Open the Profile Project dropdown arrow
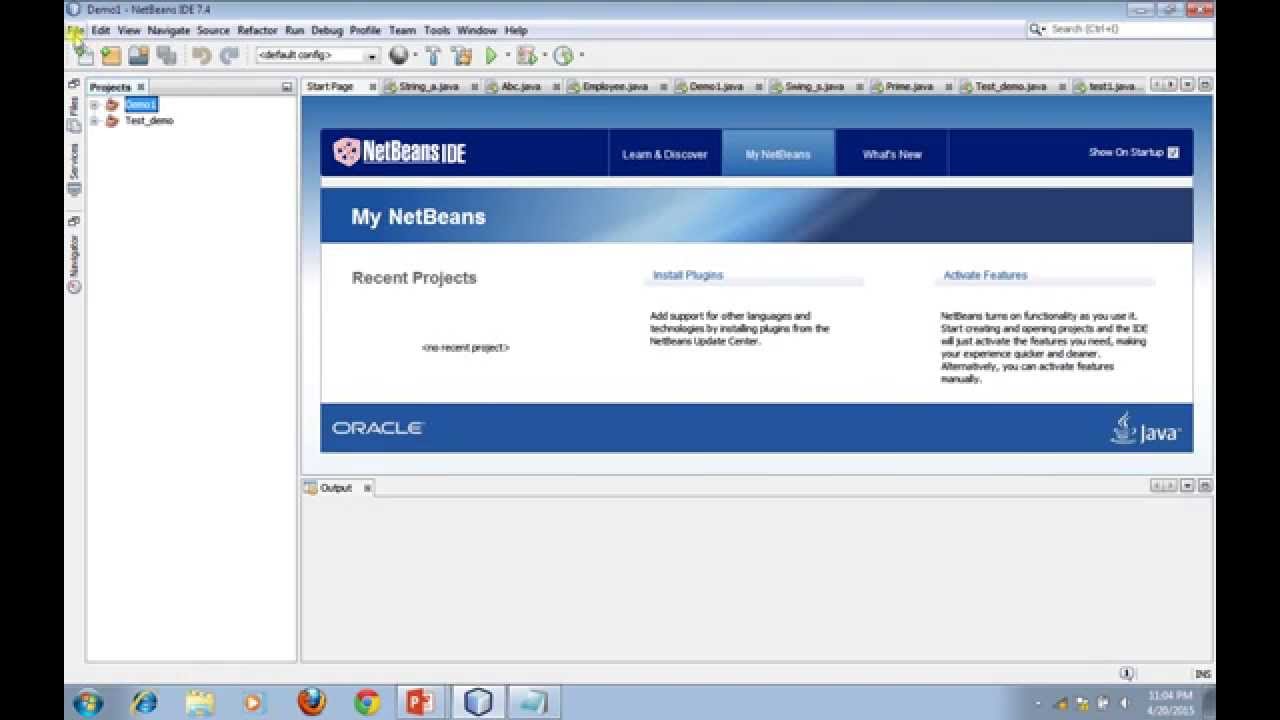 pyautogui.click(x=581, y=56)
